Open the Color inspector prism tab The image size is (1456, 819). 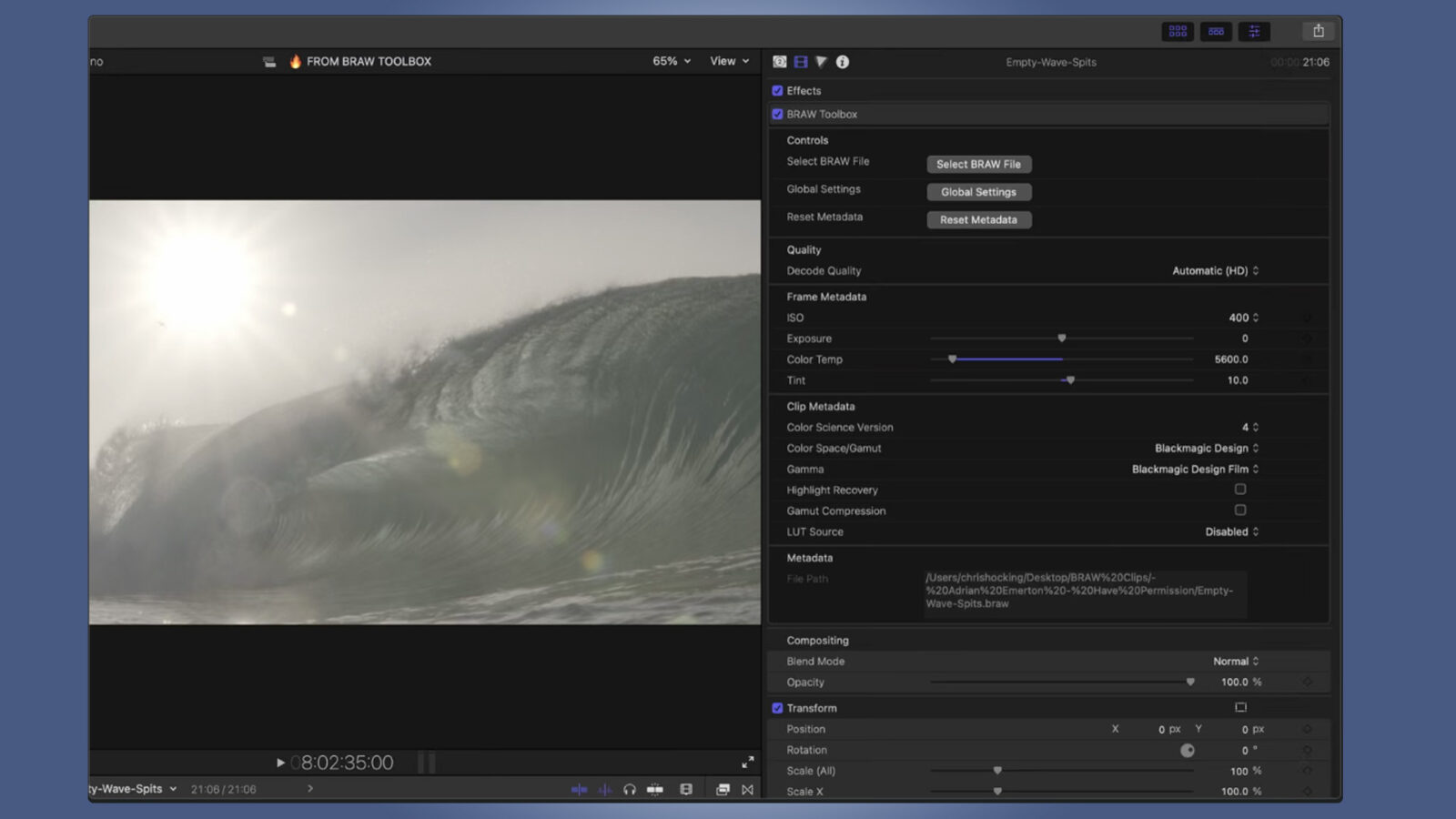pyautogui.click(x=822, y=62)
